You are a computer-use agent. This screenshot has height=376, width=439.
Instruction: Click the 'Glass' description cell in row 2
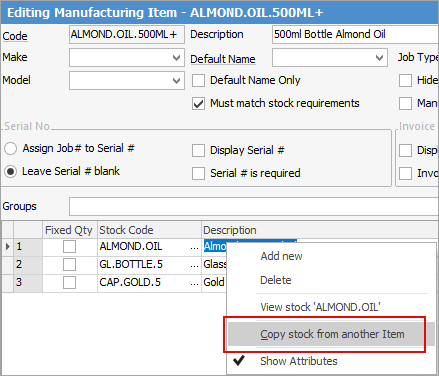[214, 265]
